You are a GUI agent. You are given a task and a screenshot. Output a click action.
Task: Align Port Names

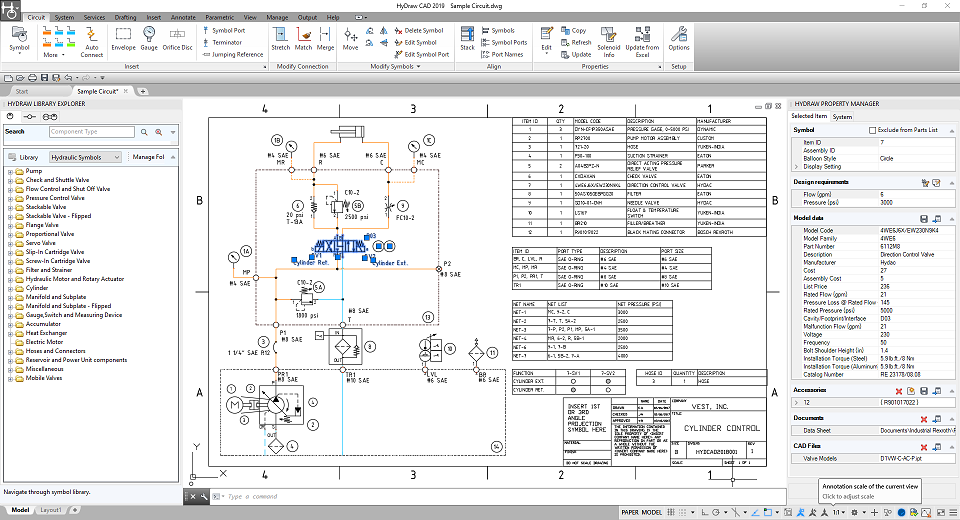[502, 55]
